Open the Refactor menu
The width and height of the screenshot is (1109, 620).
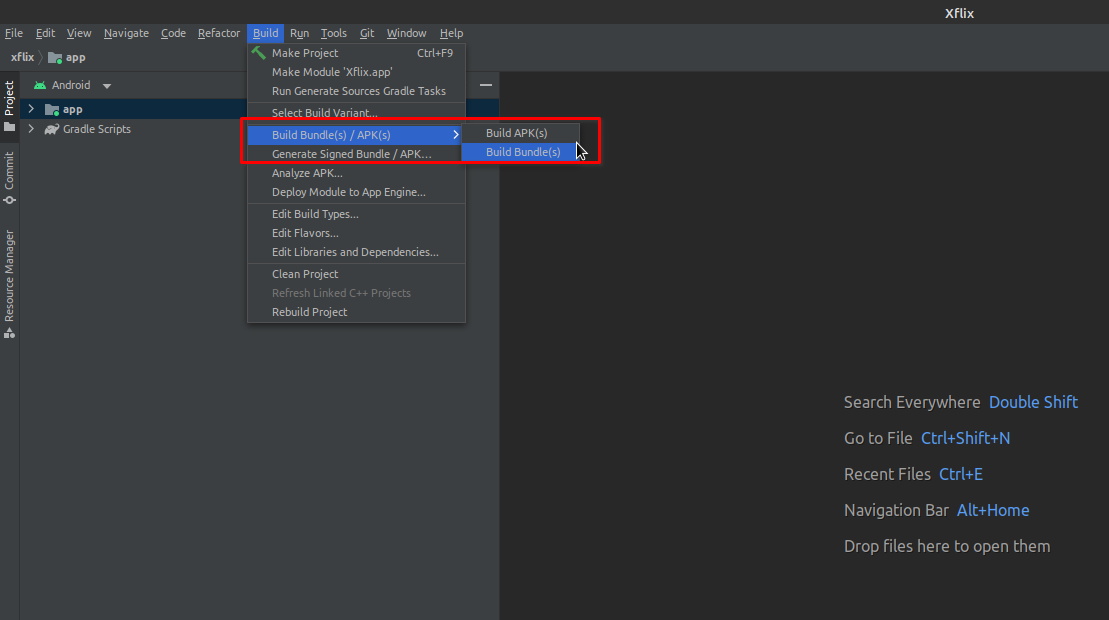[x=219, y=33]
